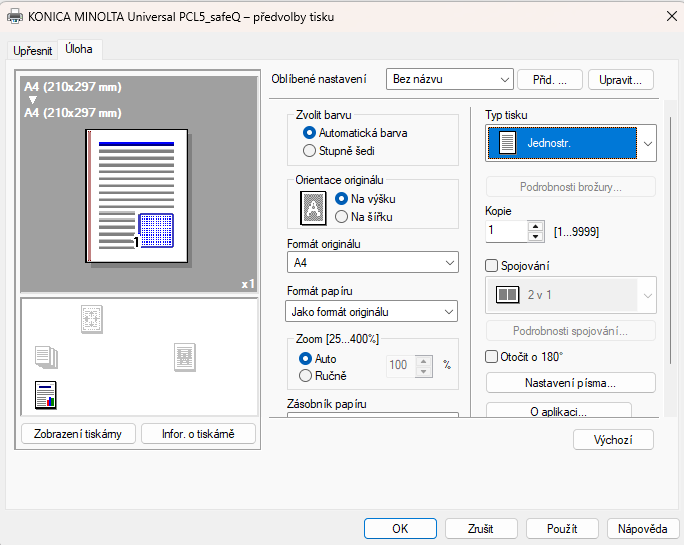Click the printer icon in the title bar

pos(15,17)
